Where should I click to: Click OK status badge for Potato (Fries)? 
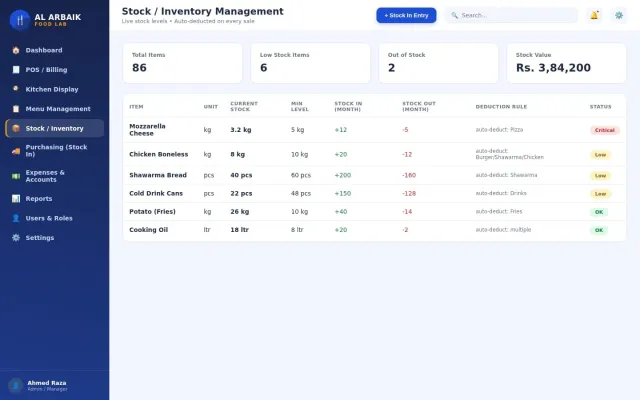(x=599, y=212)
